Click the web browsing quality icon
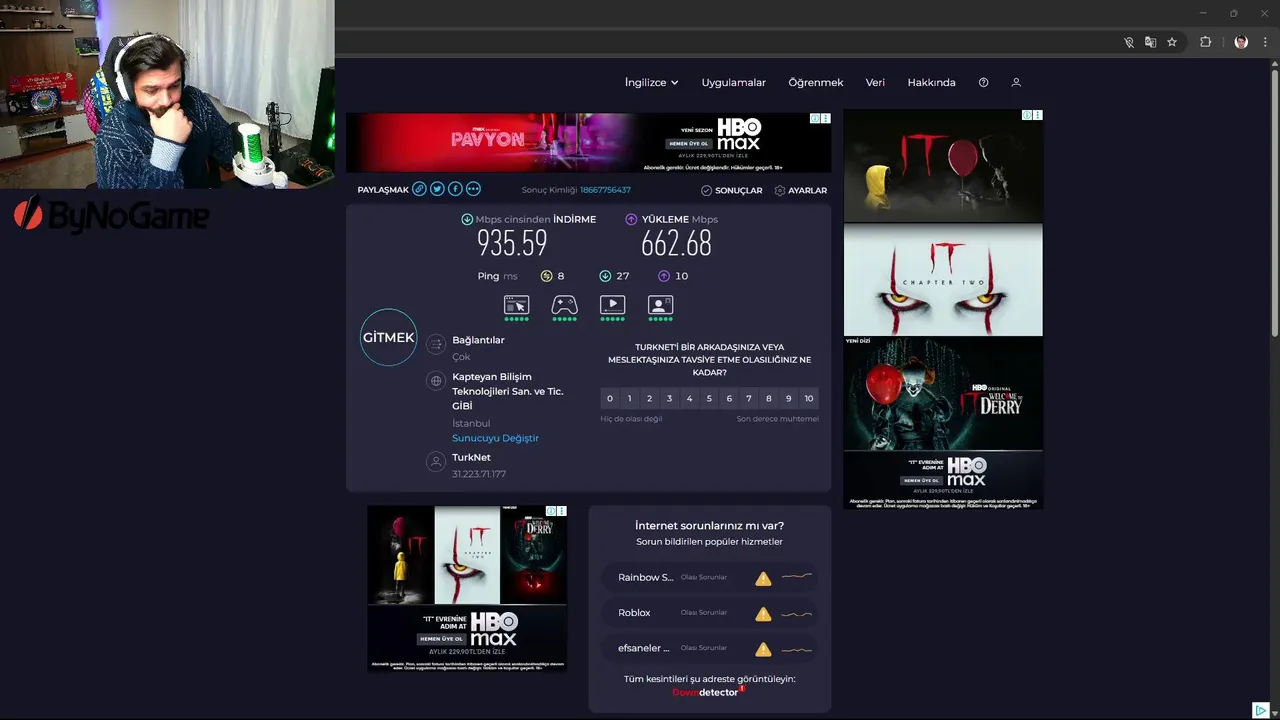1280x720 pixels. 516,305
